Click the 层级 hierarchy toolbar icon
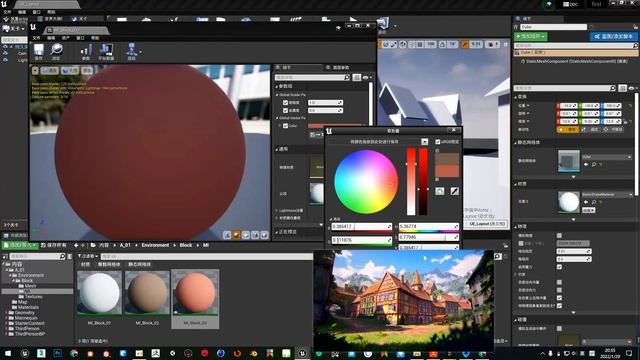The width and height of the screenshot is (640, 360). pos(131,51)
